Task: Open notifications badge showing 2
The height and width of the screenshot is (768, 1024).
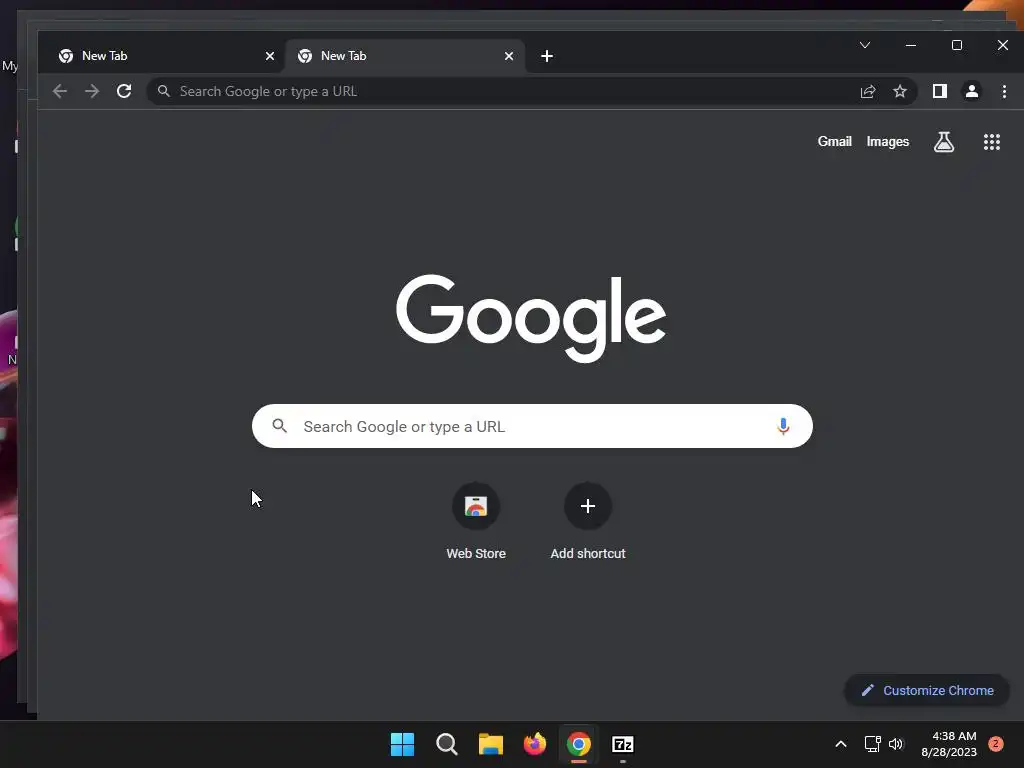Action: pyautogui.click(x=996, y=744)
